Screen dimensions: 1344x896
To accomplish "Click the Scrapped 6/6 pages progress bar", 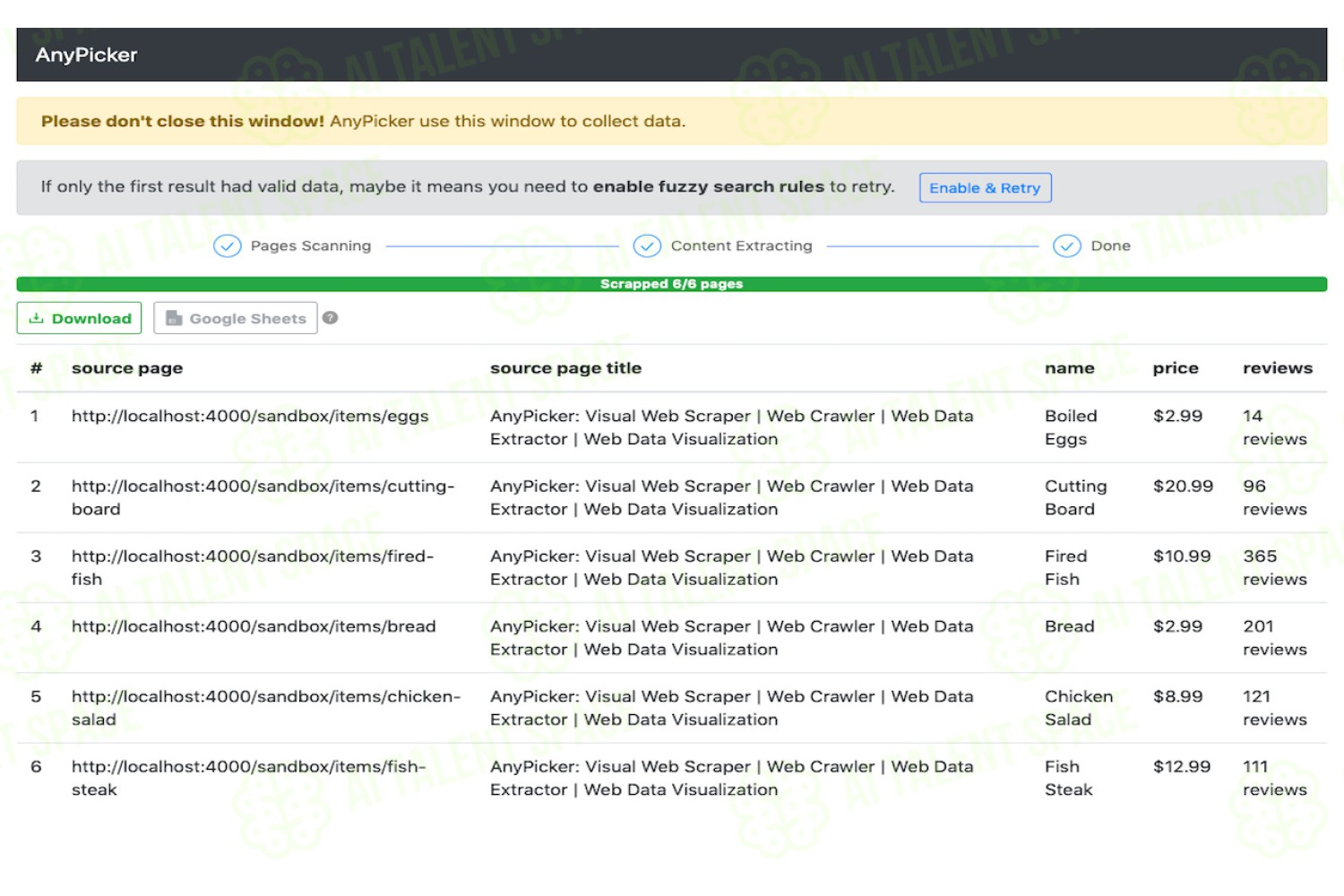I will tap(672, 284).
